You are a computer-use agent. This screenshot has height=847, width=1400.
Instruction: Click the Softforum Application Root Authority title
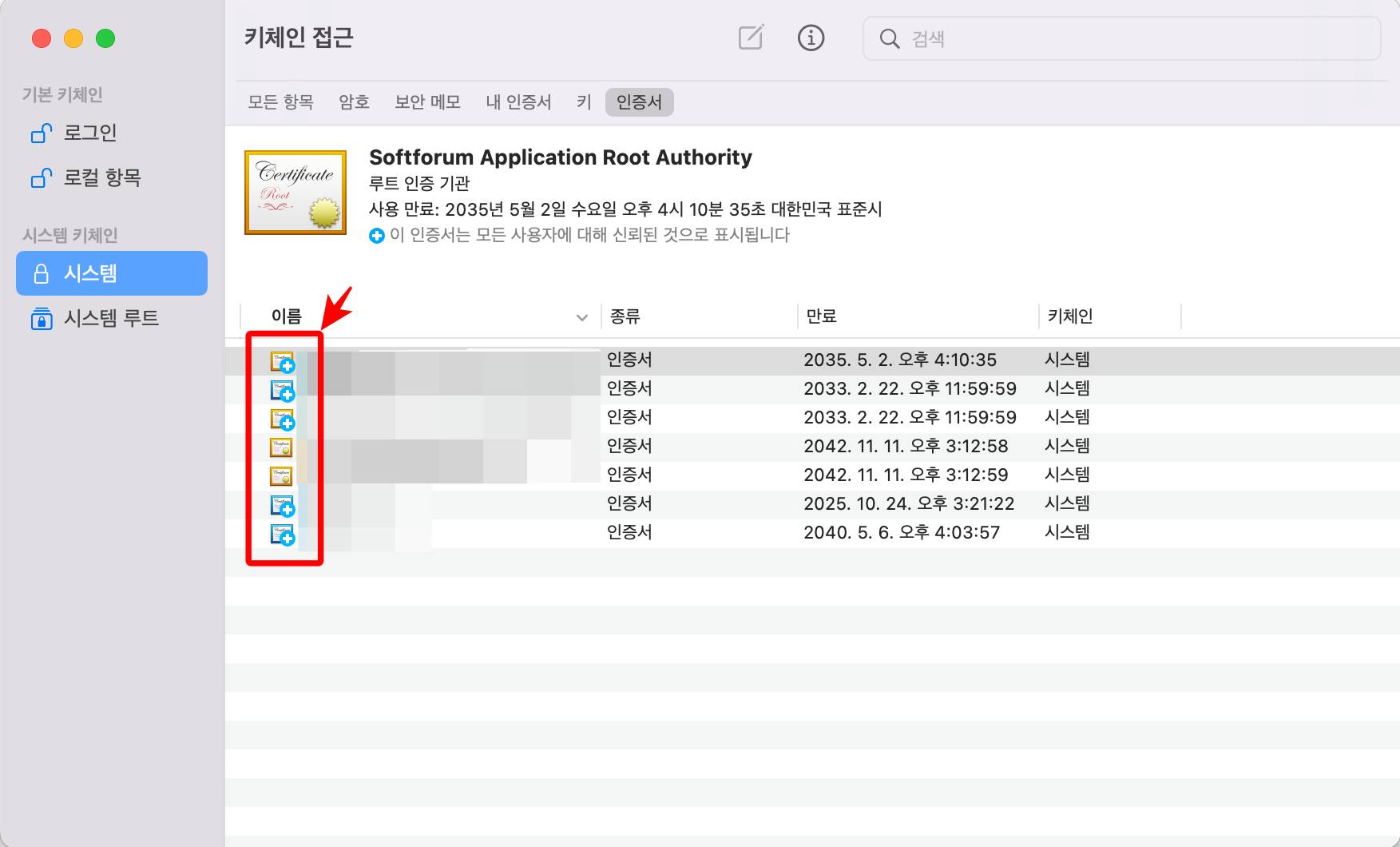[x=561, y=157]
